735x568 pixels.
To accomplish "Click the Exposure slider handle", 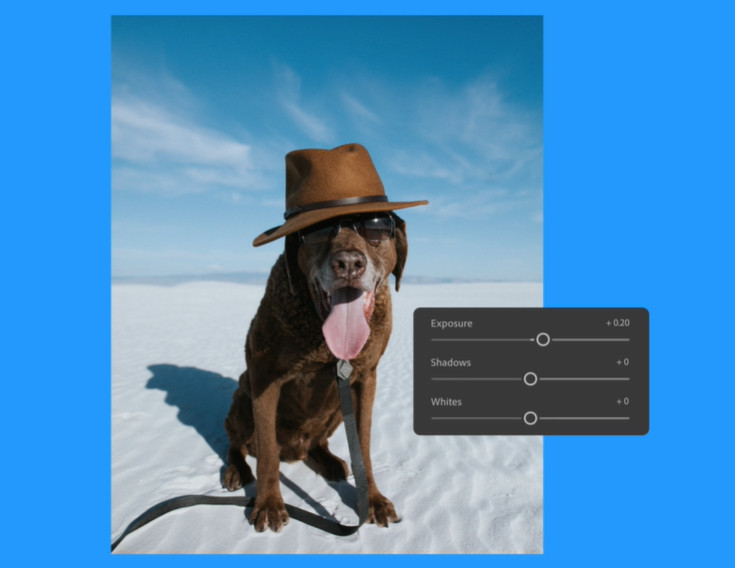I will (x=543, y=339).
